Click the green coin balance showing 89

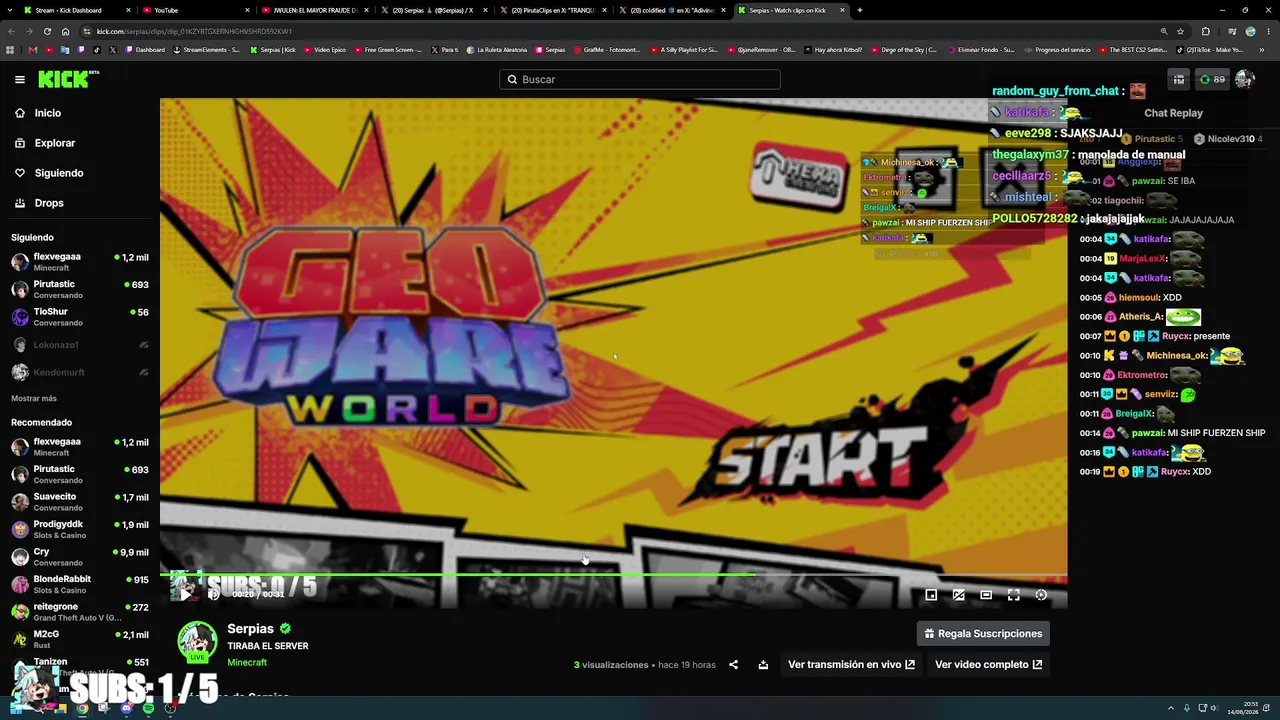tap(1212, 79)
